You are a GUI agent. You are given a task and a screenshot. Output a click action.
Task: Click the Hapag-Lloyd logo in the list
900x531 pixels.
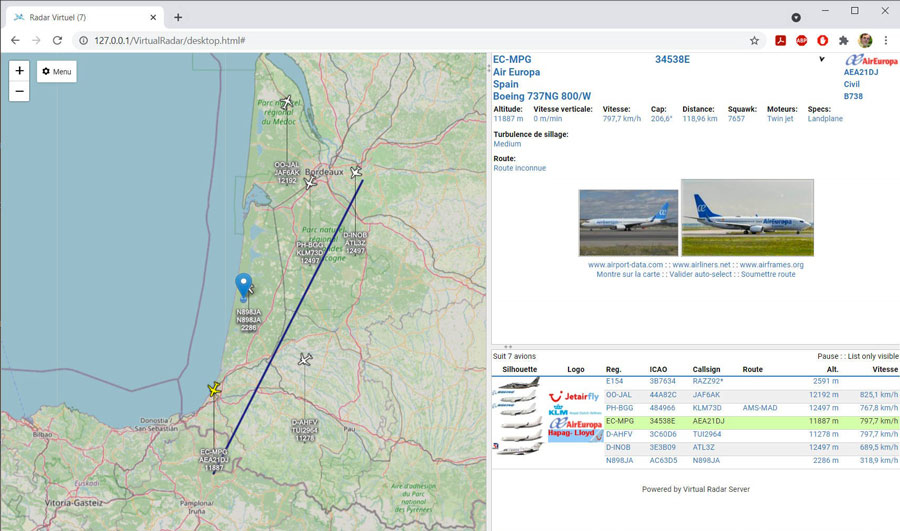(x=575, y=435)
